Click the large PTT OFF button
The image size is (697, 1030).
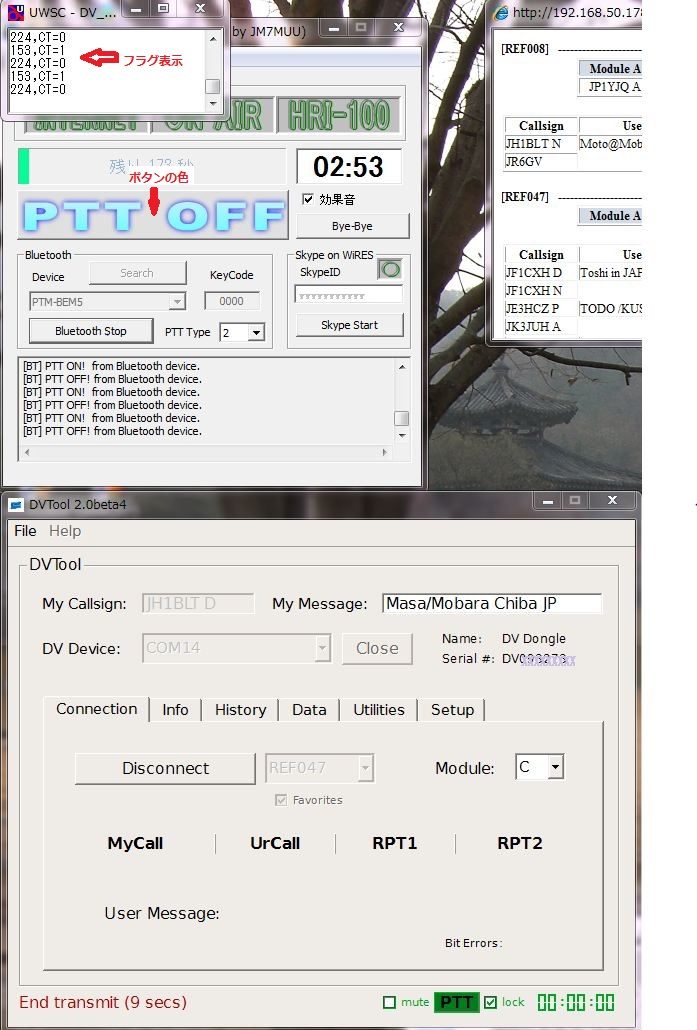[152, 216]
